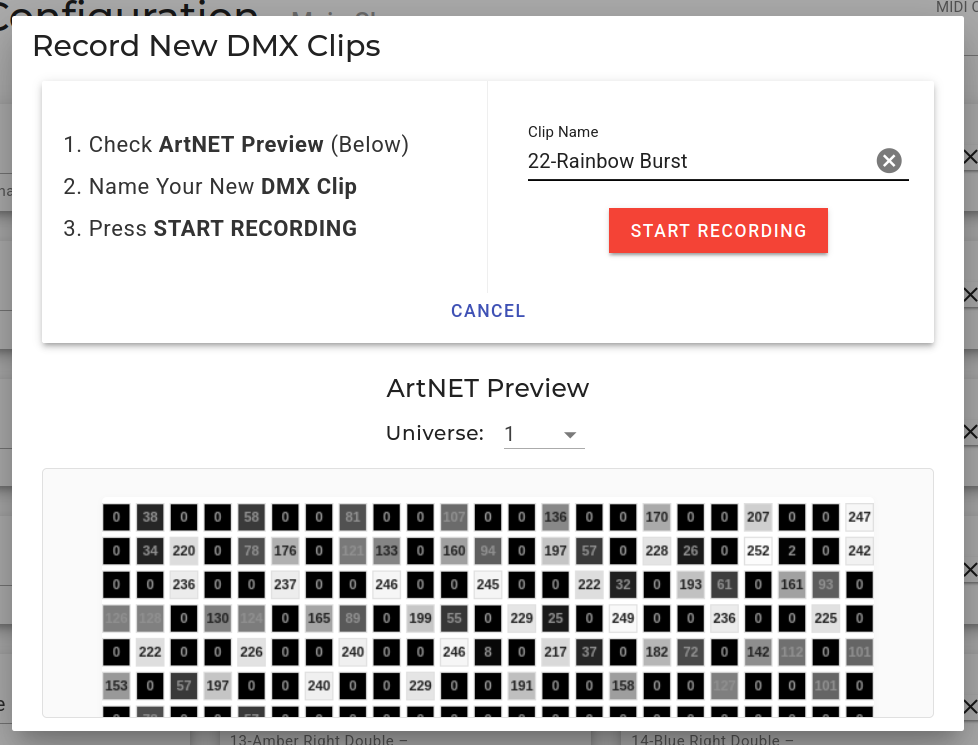Click the channel cell with value 249

(x=623, y=618)
